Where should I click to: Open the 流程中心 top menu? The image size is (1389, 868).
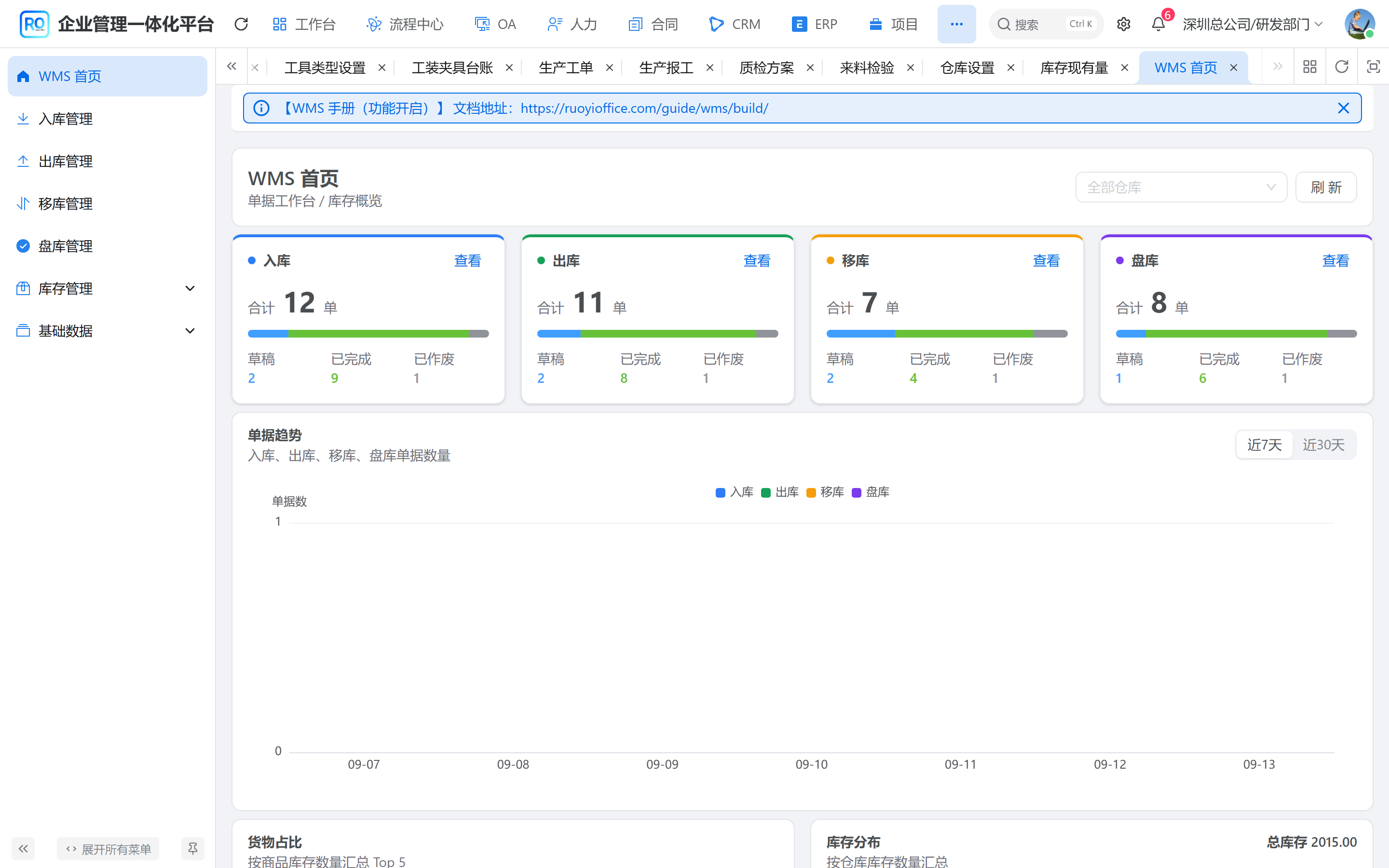(405, 24)
